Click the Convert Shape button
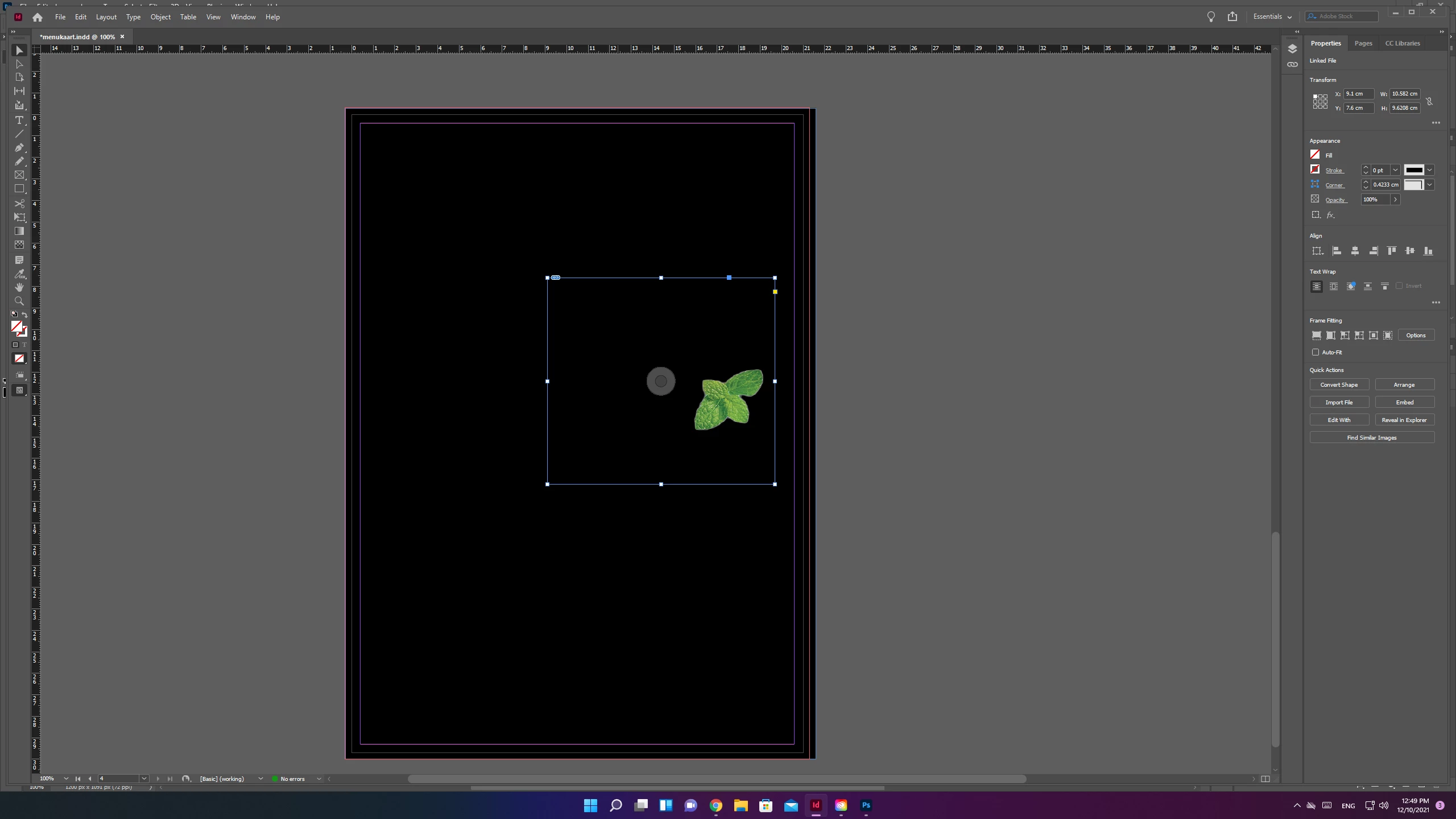This screenshot has width=1456, height=819. [1339, 385]
